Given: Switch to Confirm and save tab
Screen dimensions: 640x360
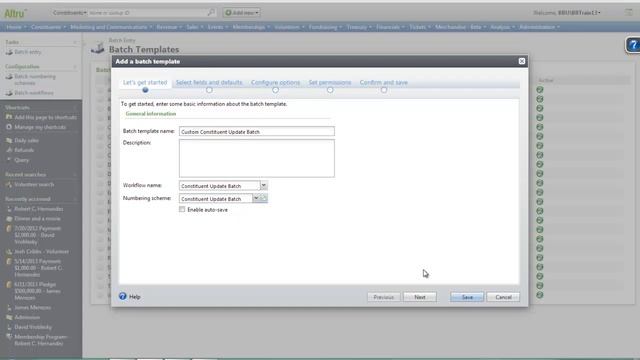Looking at the screenshot, I should pyautogui.click(x=384, y=82).
